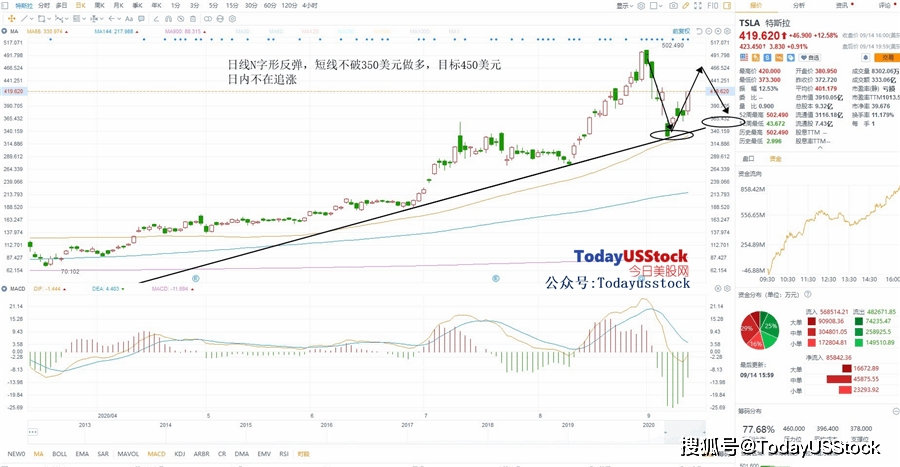Toggle MA indicator circle button
900x467 pixels.
[x=5, y=31]
